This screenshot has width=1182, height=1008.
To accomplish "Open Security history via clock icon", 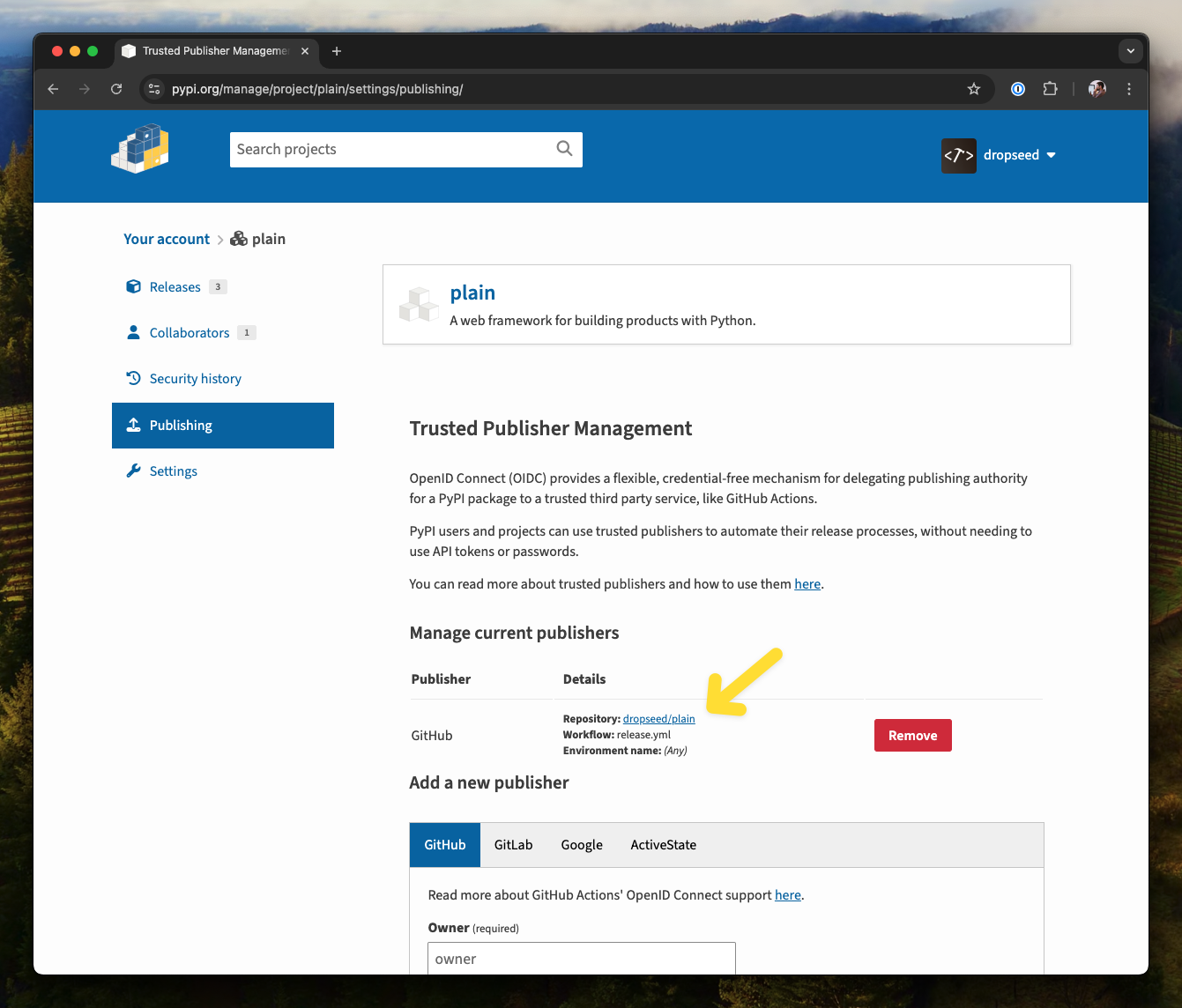I will point(133,378).
